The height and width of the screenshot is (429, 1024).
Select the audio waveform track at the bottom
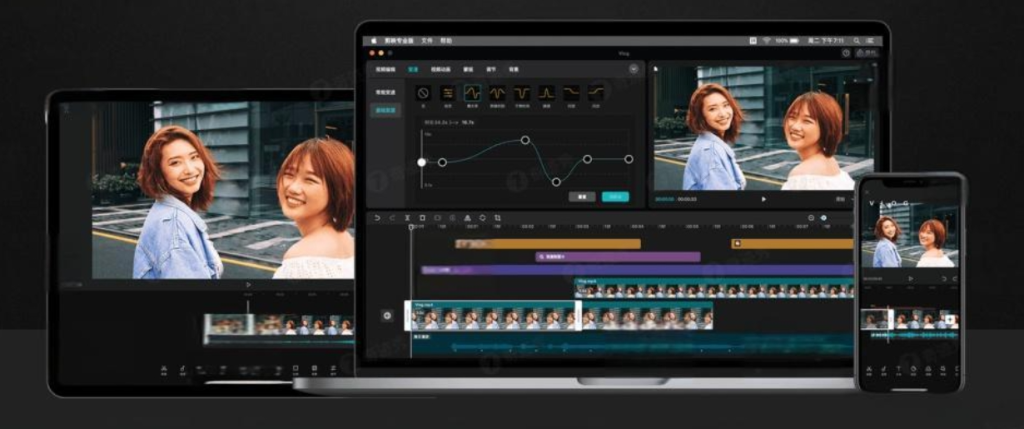coord(632,344)
